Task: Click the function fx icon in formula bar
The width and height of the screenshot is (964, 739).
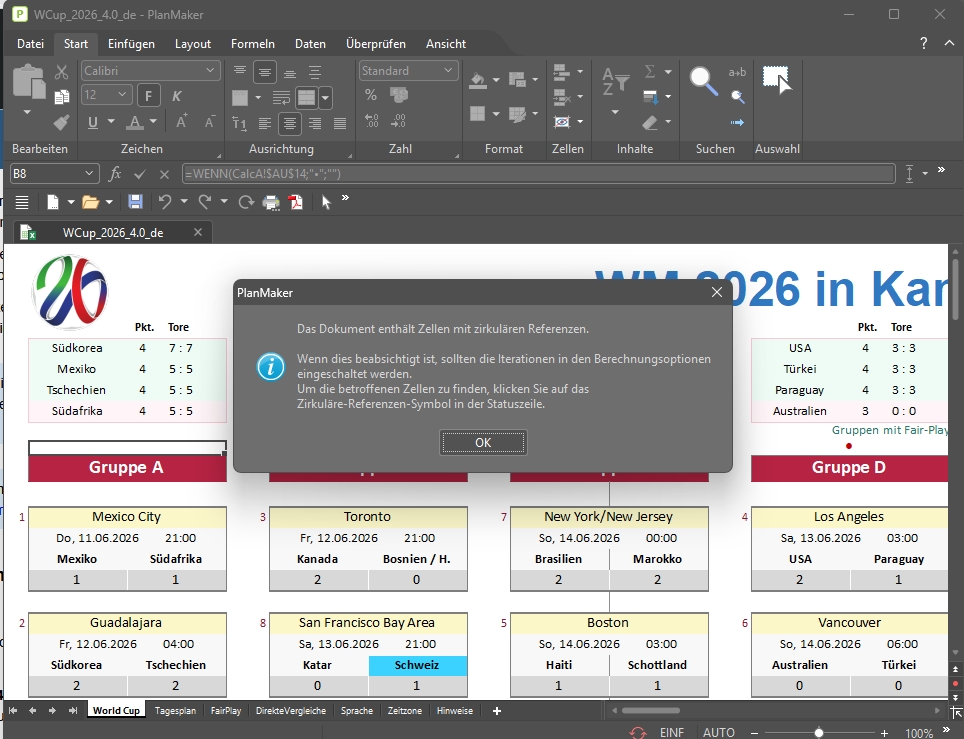Action: (115, 173)
